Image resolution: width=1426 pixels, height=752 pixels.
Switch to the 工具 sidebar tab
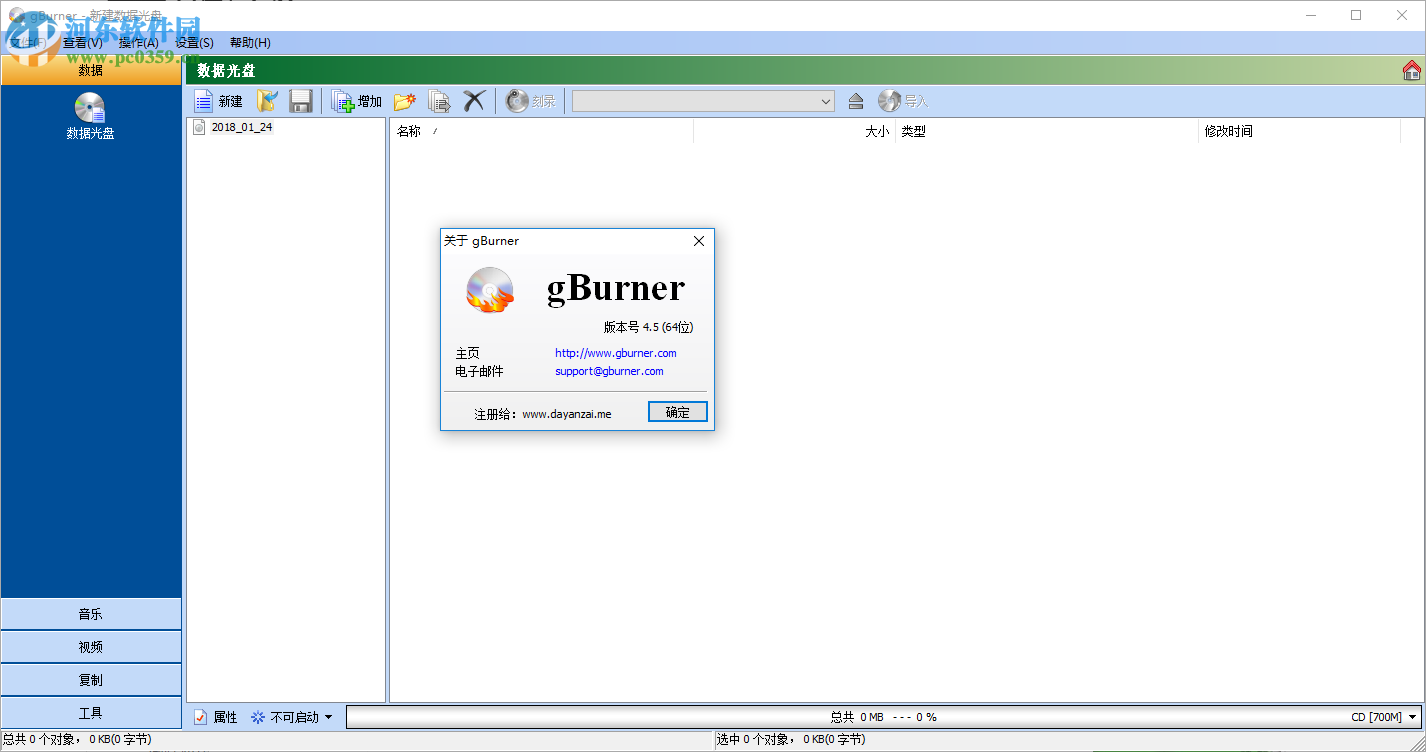(91, 713)
